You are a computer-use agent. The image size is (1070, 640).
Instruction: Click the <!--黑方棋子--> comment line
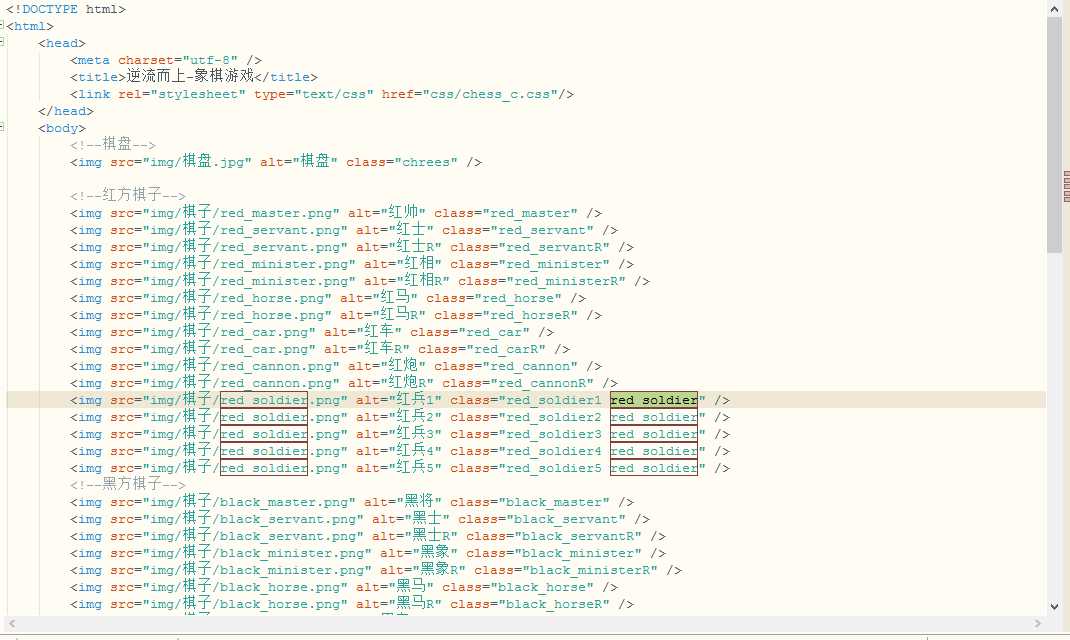tap(128, 485)
